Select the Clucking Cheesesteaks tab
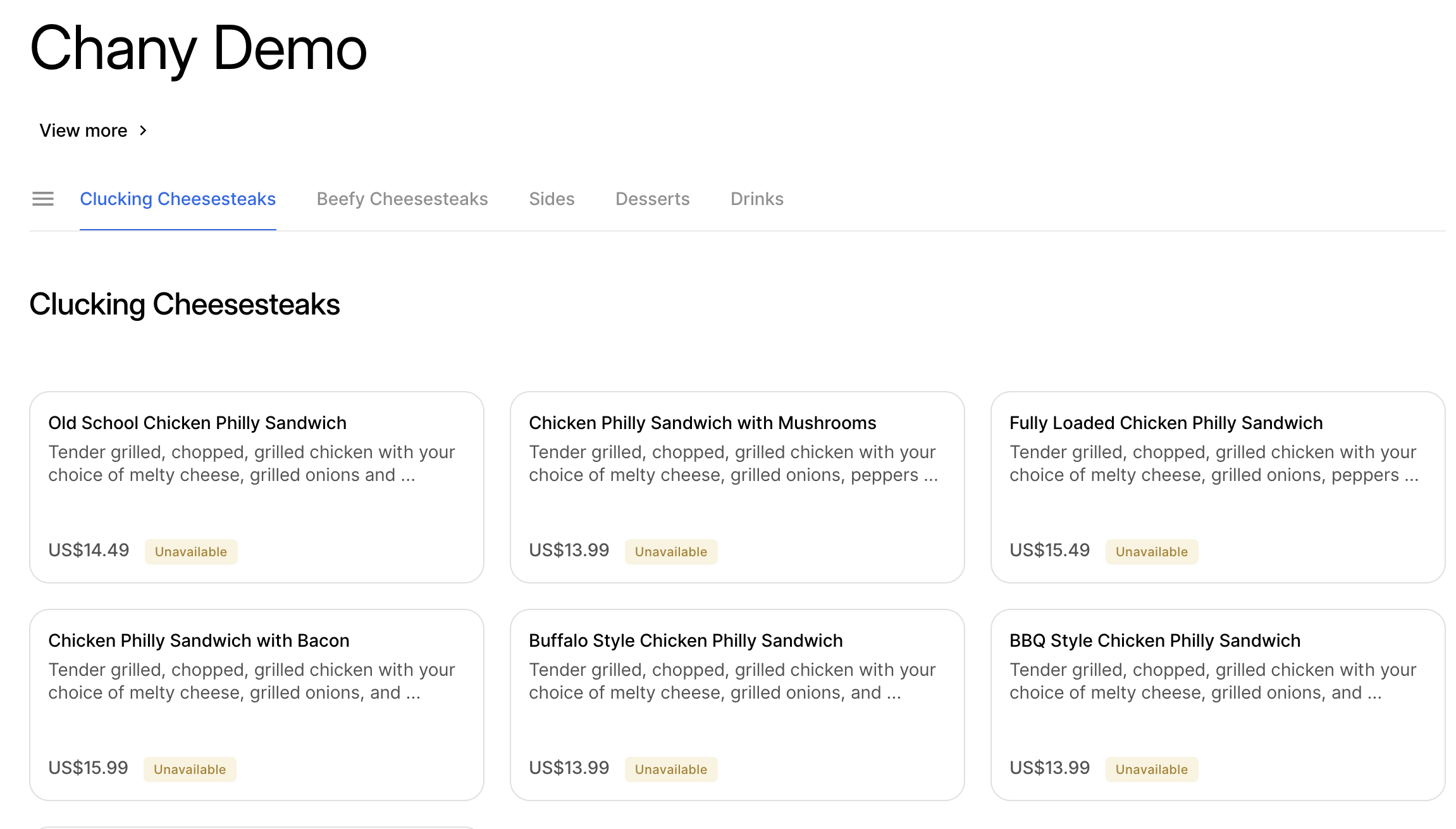 point(178,199)
